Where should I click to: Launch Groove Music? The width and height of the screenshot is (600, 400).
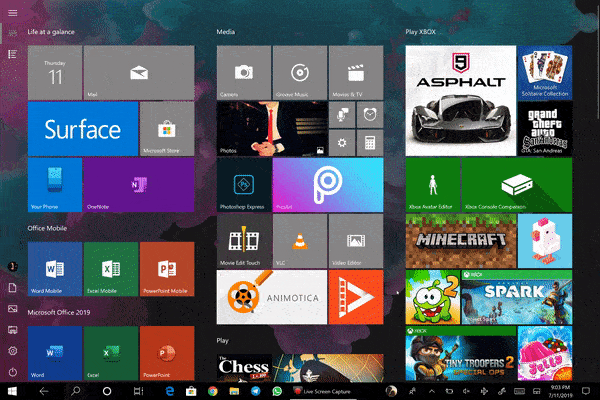click(x=298, y=71)
